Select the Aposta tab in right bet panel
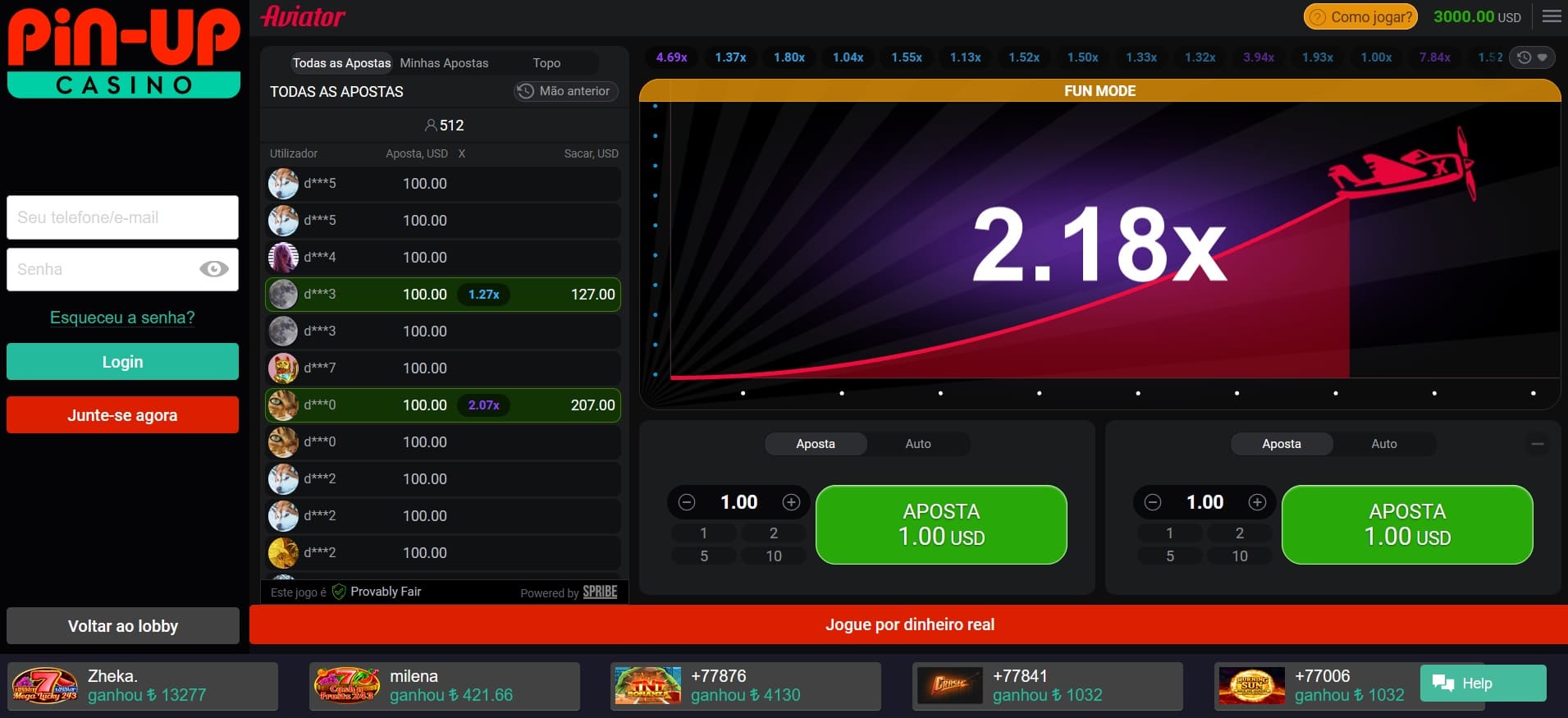Viewport: 1568px width, 718px height. pyautogui.click(x=1282, y=444)
